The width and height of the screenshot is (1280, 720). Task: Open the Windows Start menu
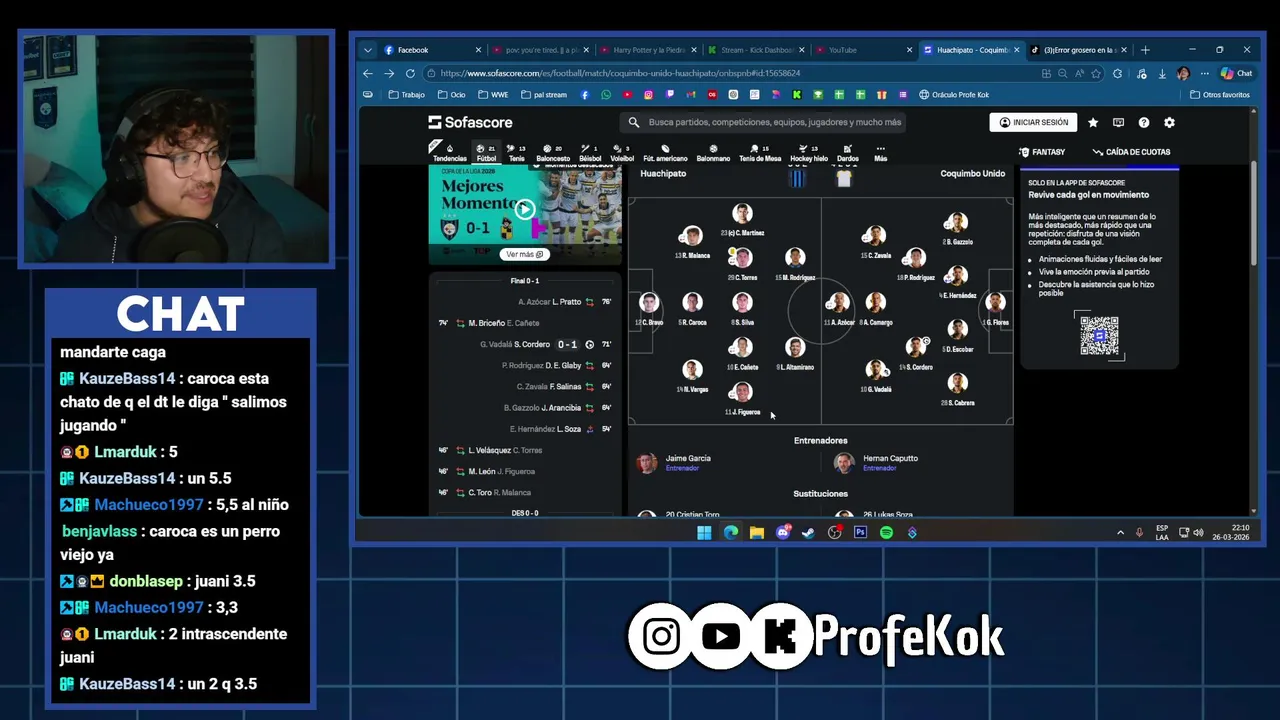click(704, 533)
